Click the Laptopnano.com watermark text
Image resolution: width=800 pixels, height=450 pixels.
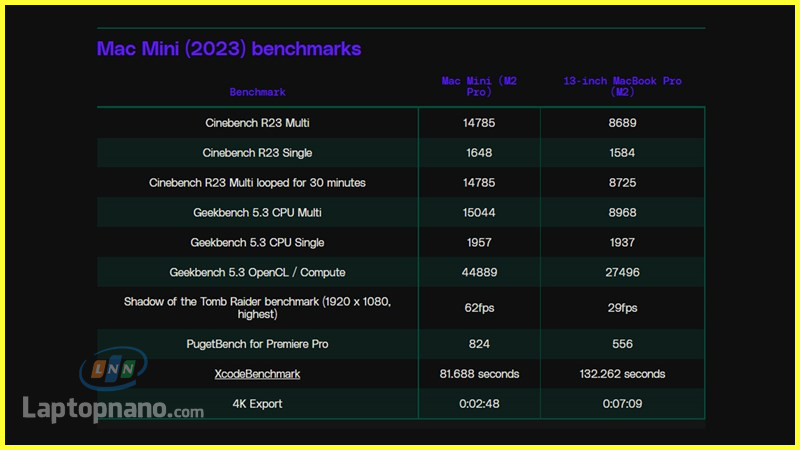(113, 409)
